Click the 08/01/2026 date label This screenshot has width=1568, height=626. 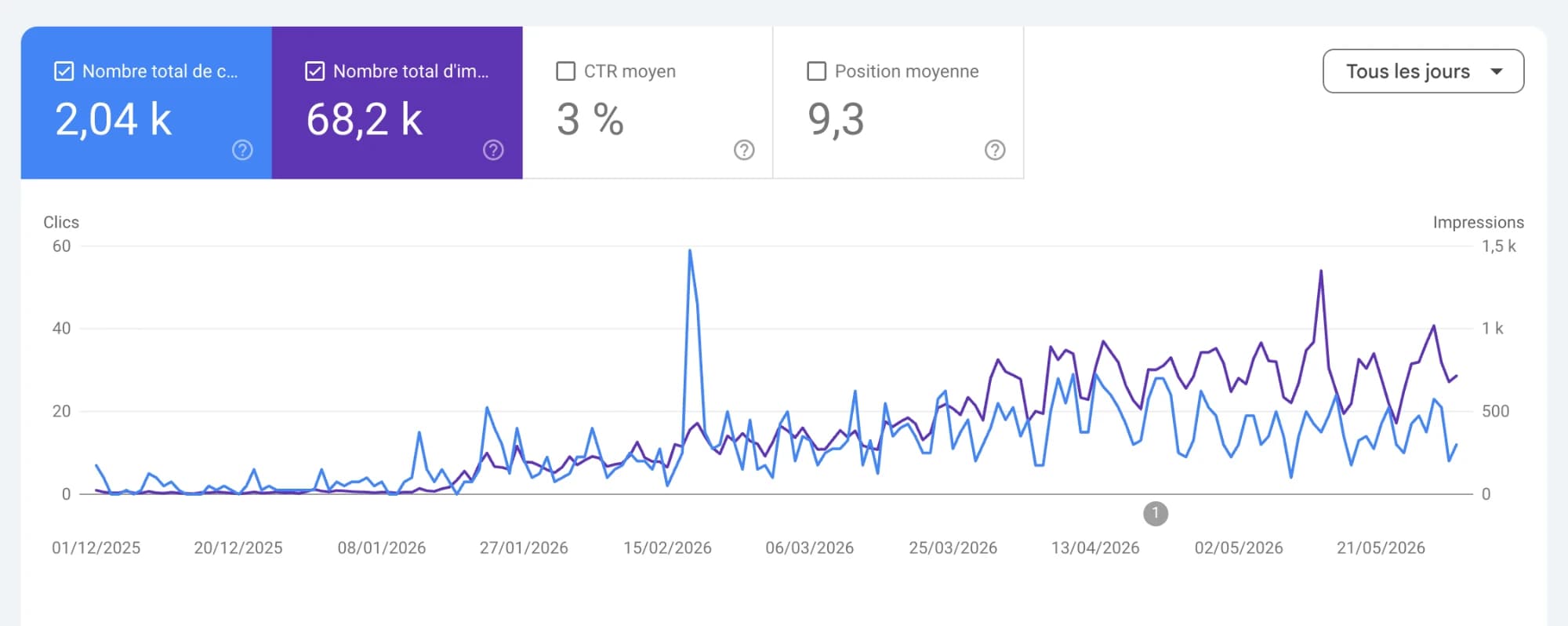coord(382,548)
